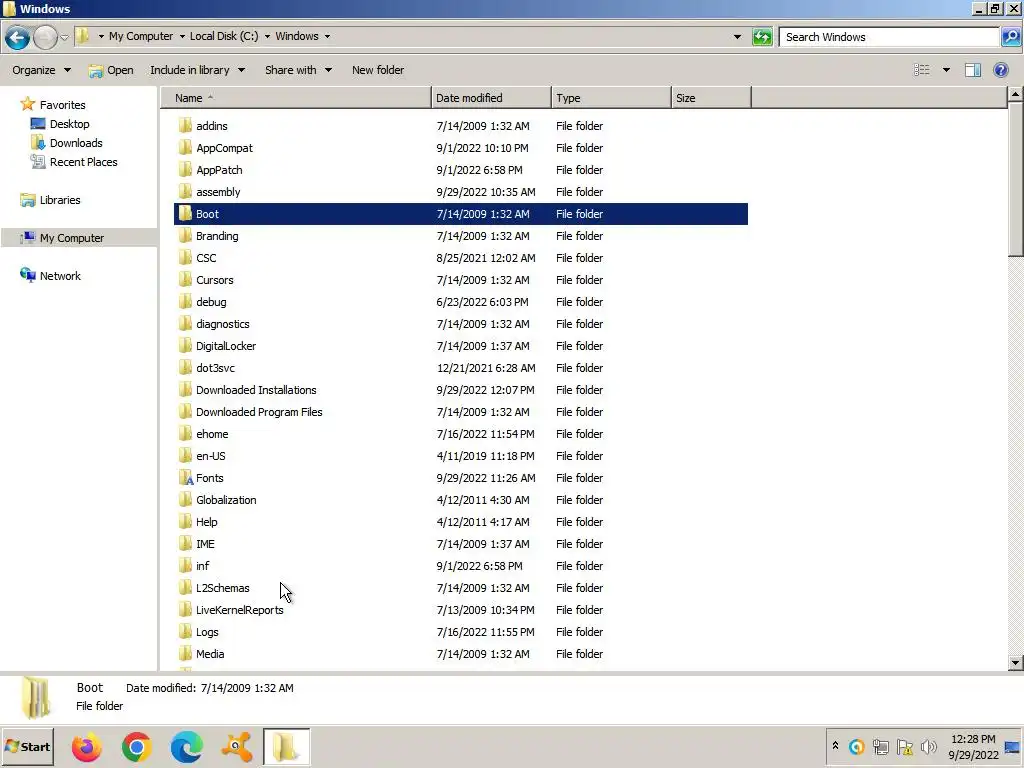
Task: Sort by the Date modified column header
Action: [x=491, y=98]
